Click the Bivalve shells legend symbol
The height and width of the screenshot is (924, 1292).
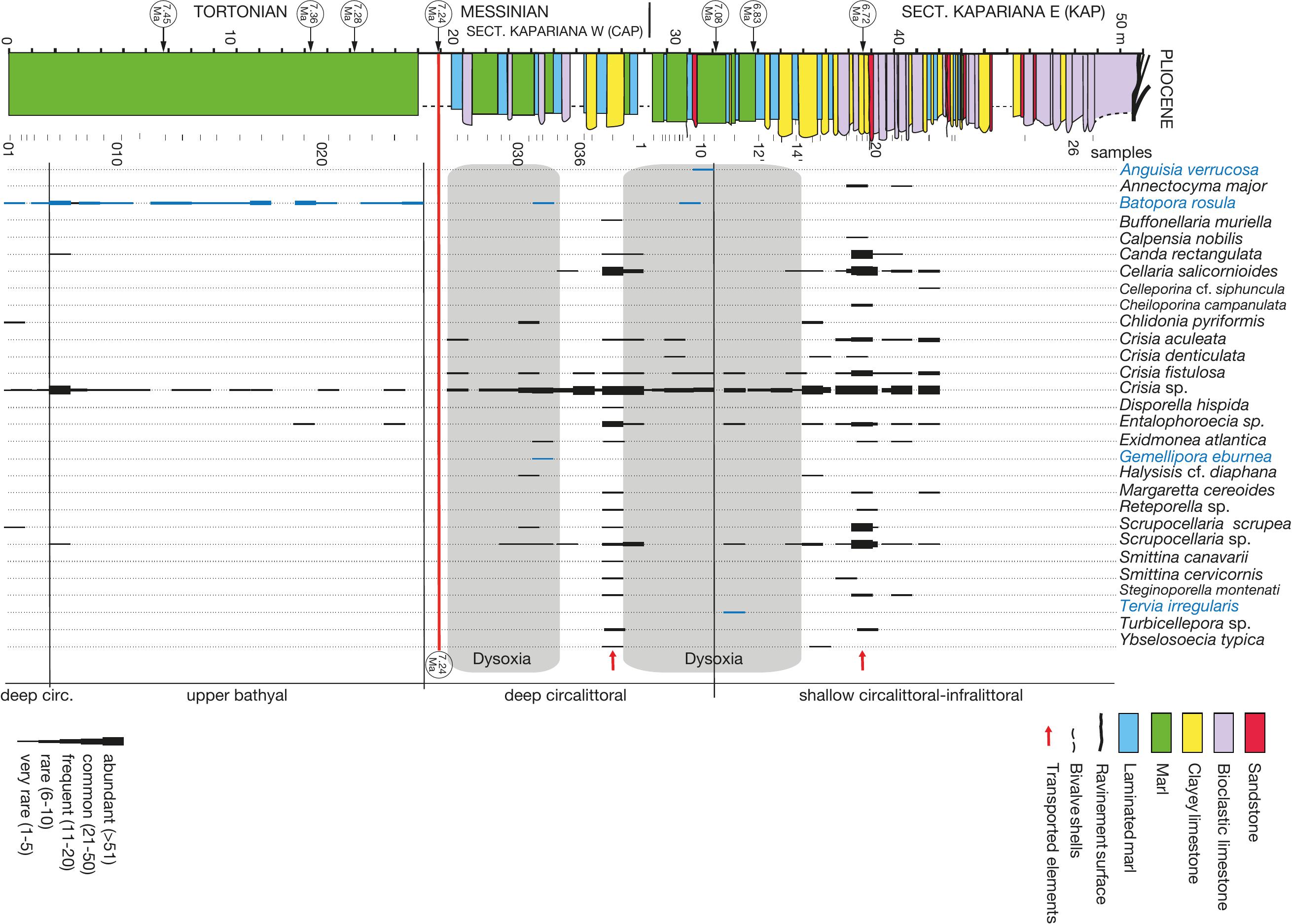click(x=1073, y=740)
